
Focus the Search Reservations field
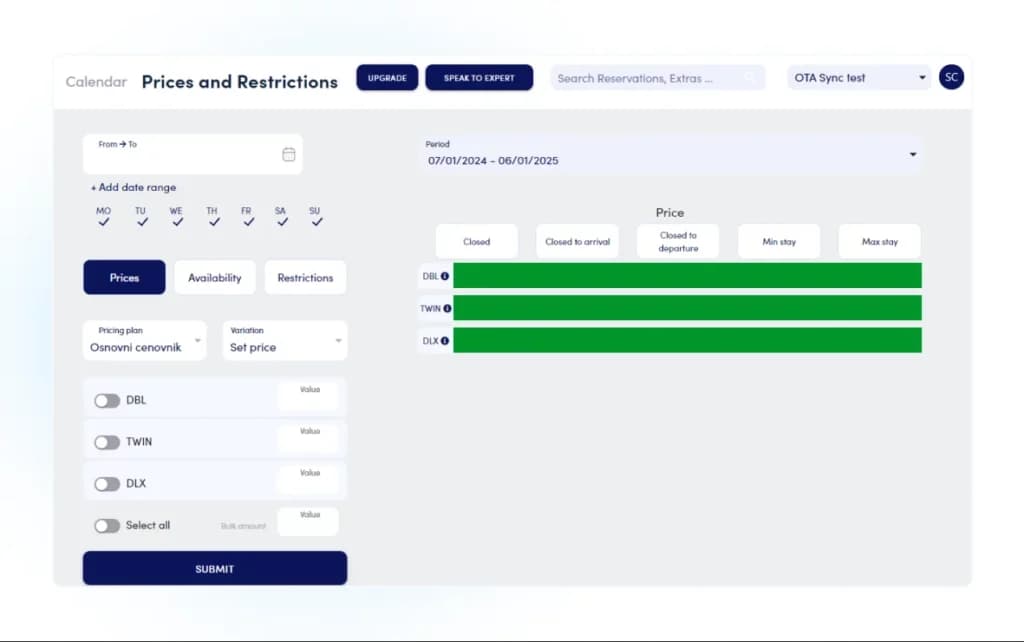point(658,78)
